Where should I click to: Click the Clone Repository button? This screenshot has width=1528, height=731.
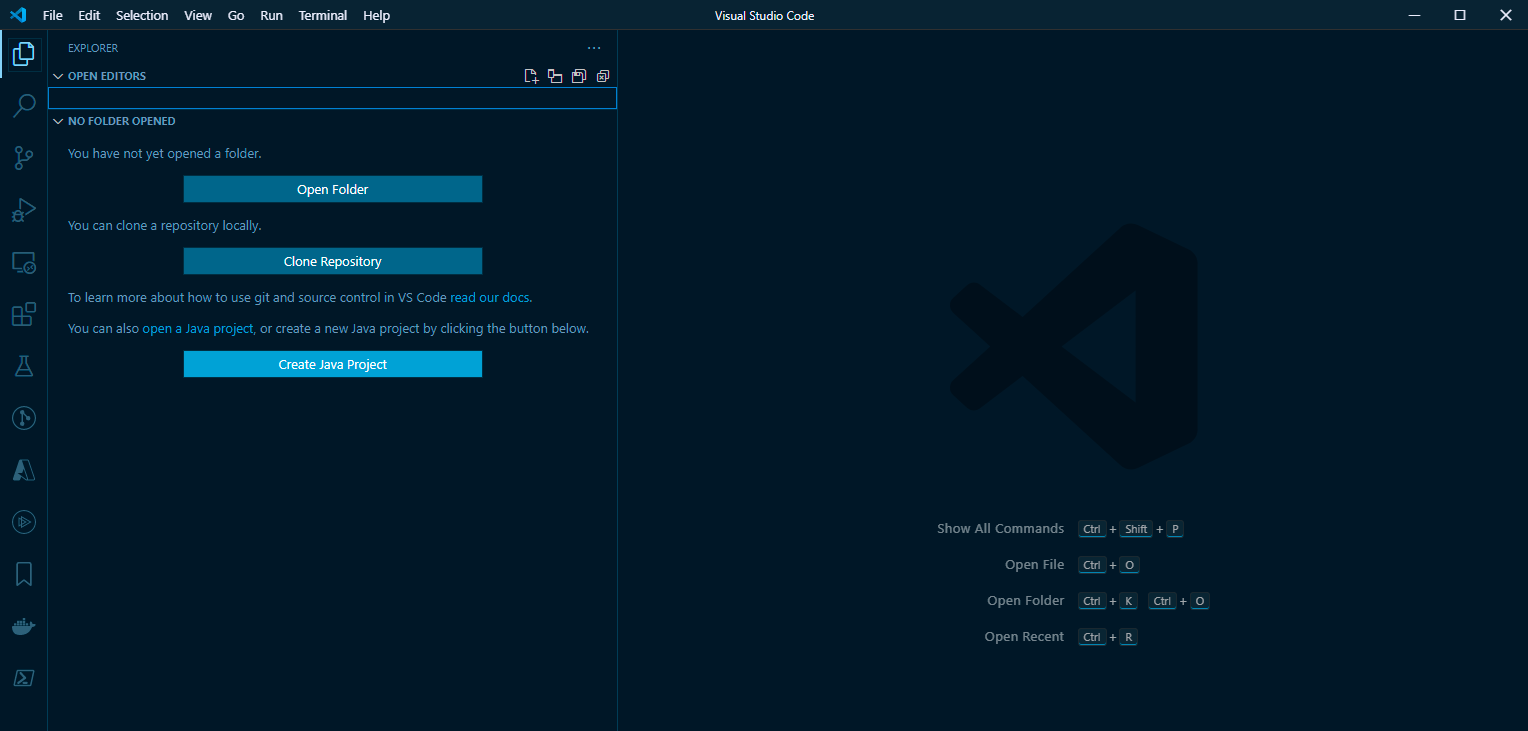(x=332, y=260)
